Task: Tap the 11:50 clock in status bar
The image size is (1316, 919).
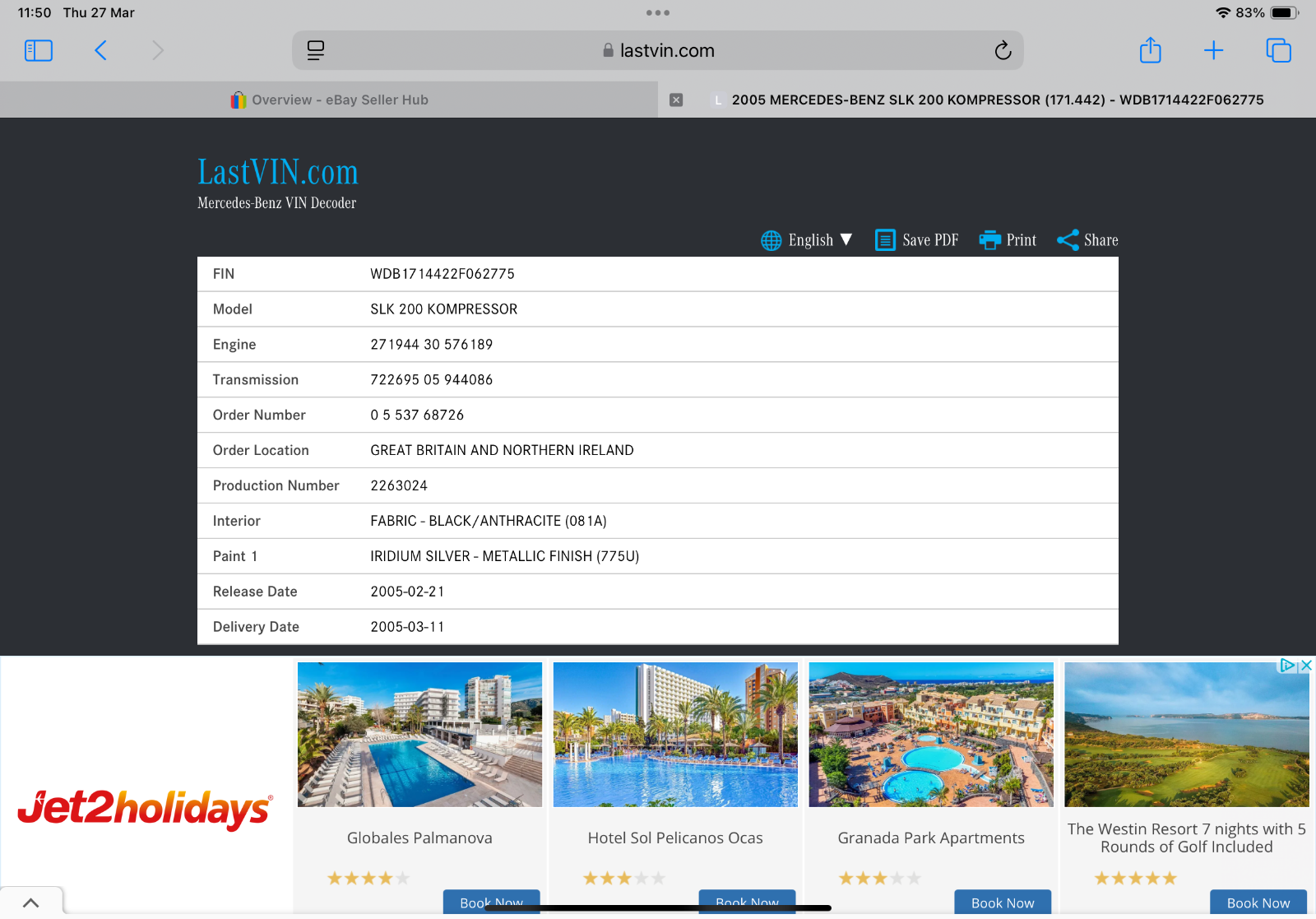Action: (35, 13)
